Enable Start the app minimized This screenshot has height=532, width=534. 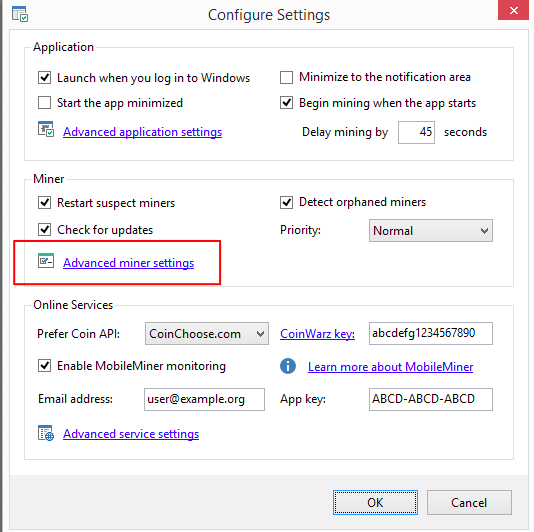click(45, 103)
